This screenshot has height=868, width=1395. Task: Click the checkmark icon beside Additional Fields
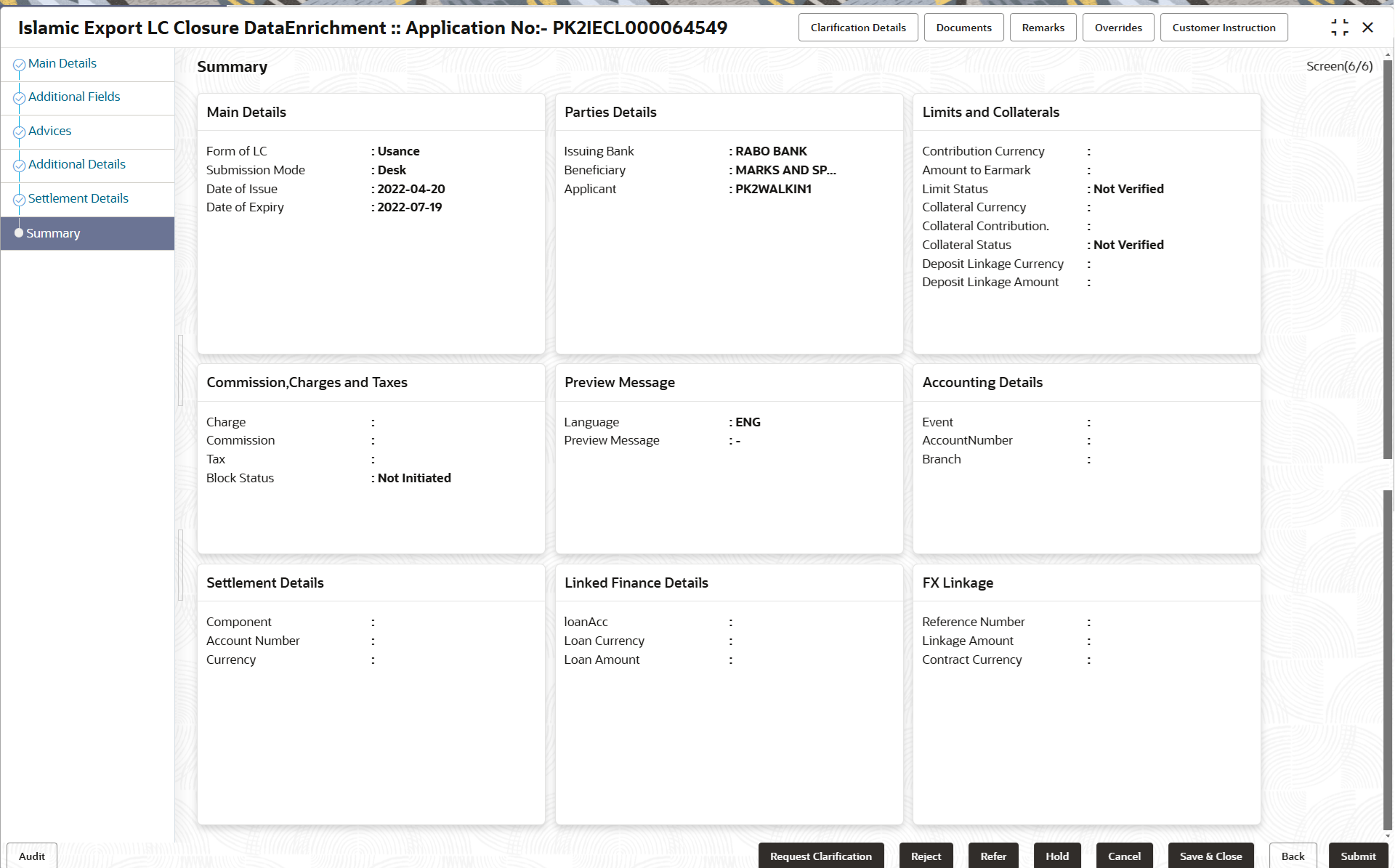[x=20, y=98]
